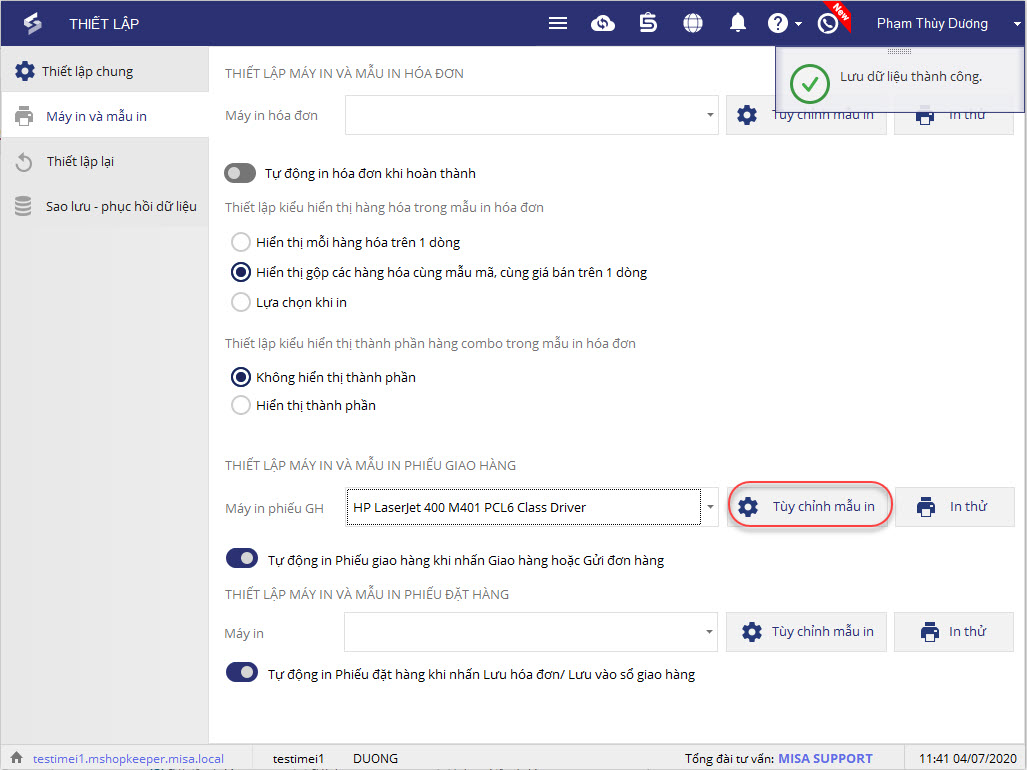The height and width of the screenshot is (770, 1027).
Task: Select Lựa chọn khi in radio option
Action: pos(241,302)
